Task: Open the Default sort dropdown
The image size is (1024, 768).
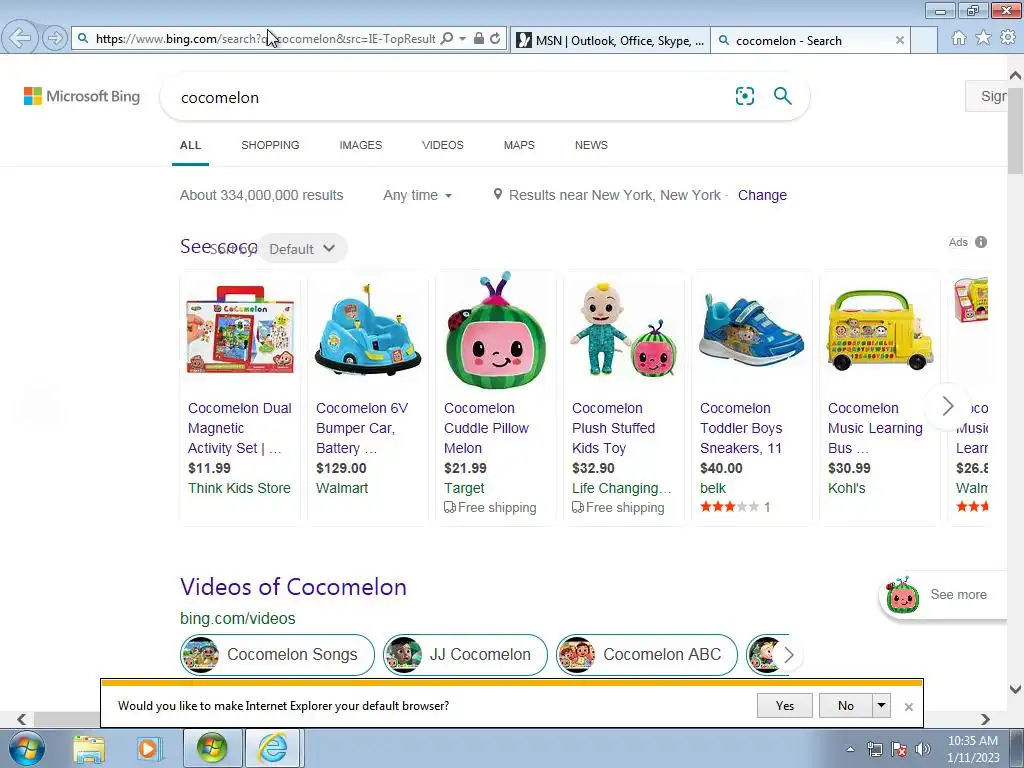Action: [302, 249]
